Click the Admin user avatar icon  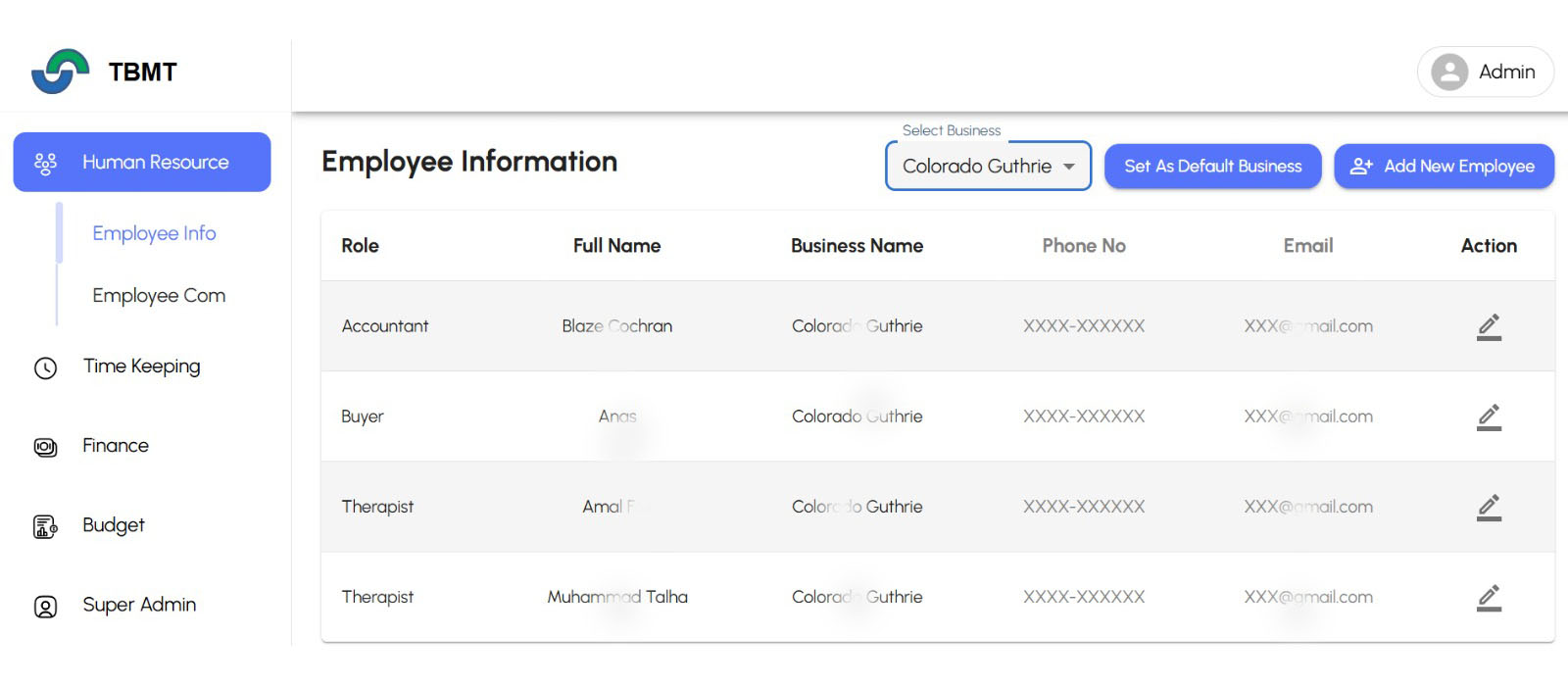coord(1449,72)
